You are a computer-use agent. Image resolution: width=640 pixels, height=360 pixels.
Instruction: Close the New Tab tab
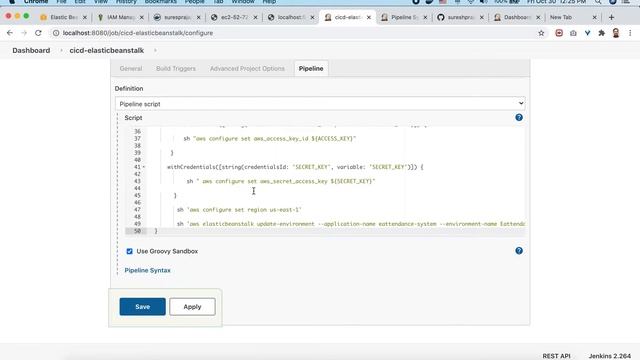coord(594,17)
